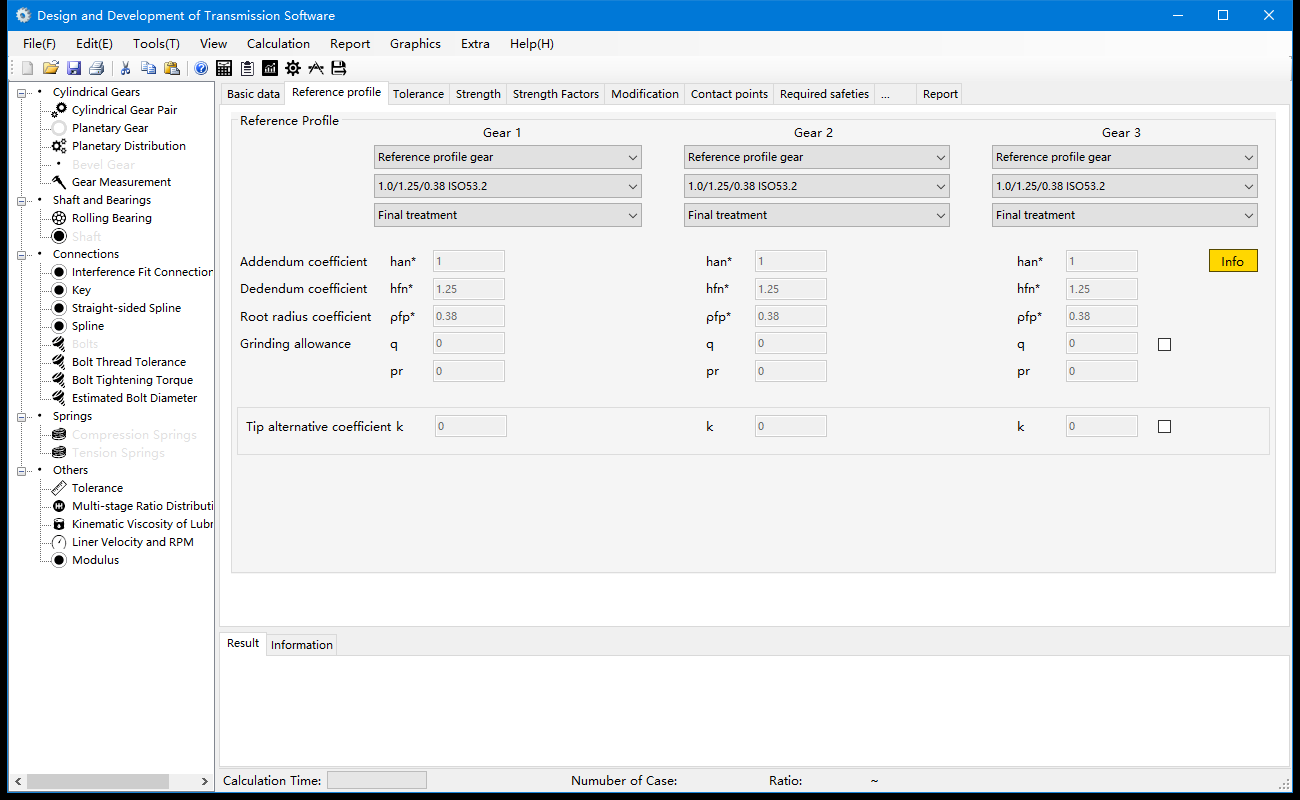Open Gear 3 ISO53.2 profile dropdown
The height and width of the screenshot is (800, 1300).
[1125, 186]
